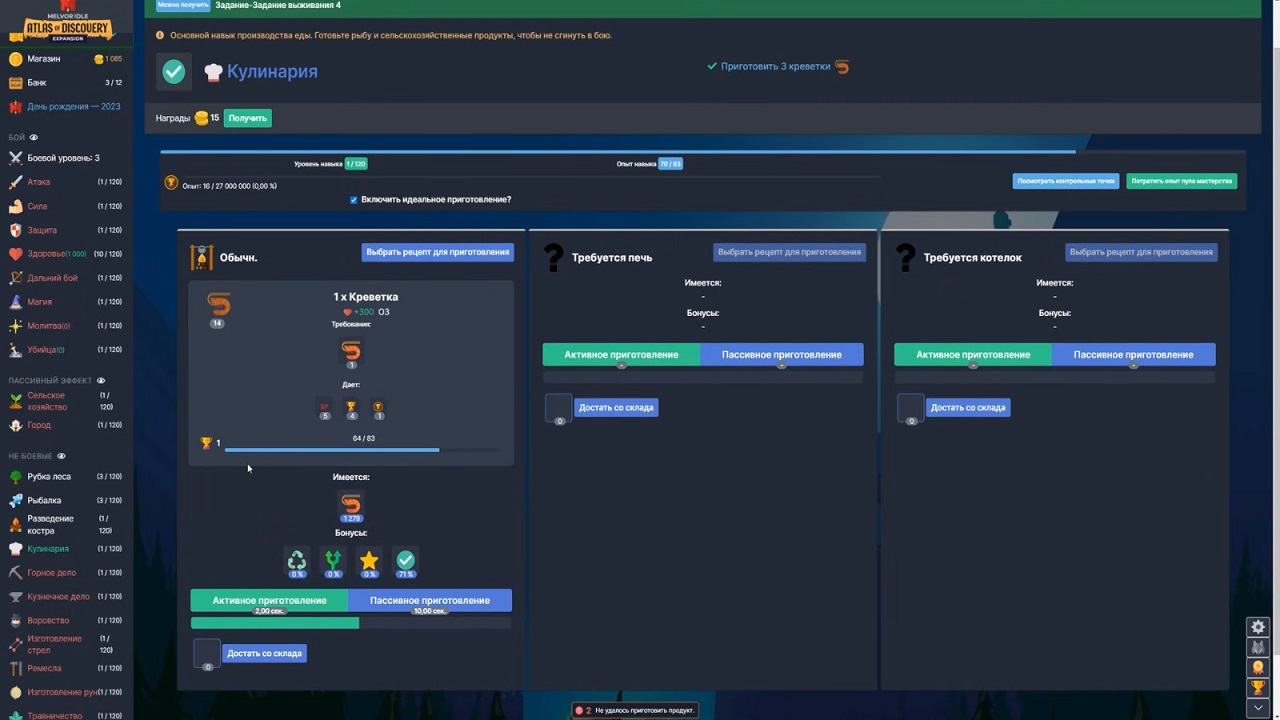Click the gold star bonus icon
Screen dimensions: 1280x720
pyautogui.click(x=369, y=561)
